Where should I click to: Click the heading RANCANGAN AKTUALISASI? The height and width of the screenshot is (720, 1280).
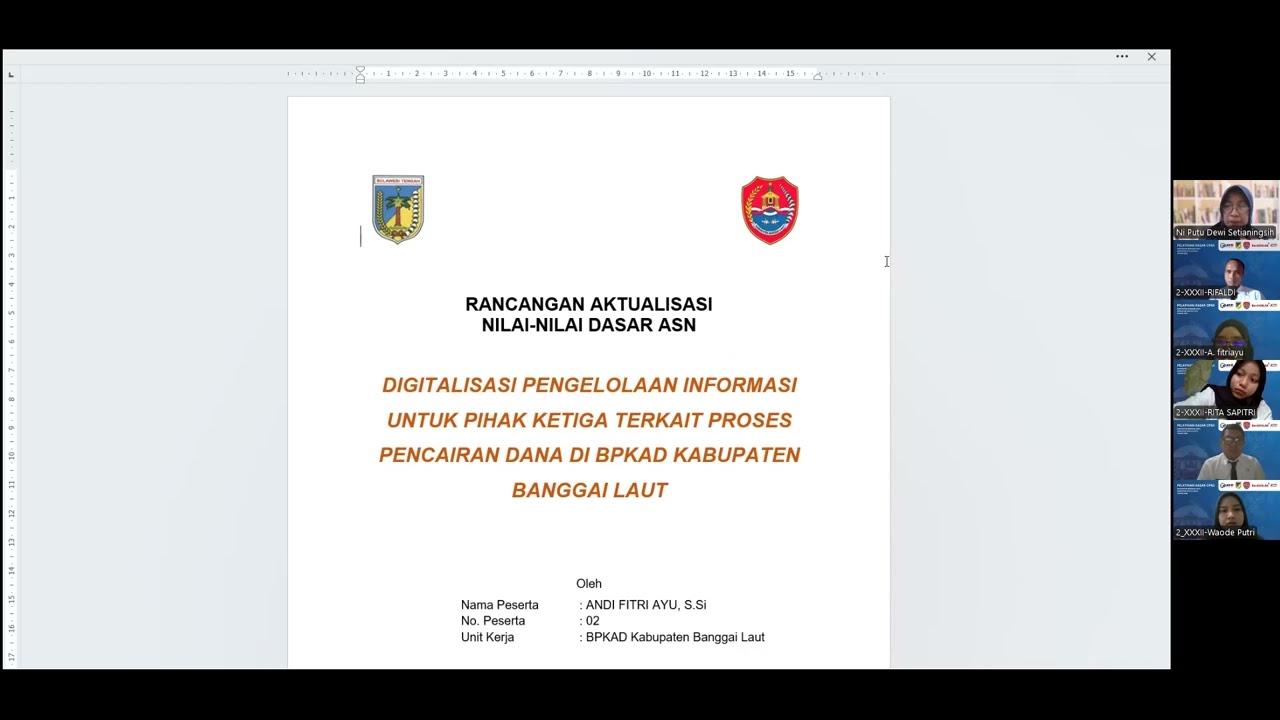point(589,304)
